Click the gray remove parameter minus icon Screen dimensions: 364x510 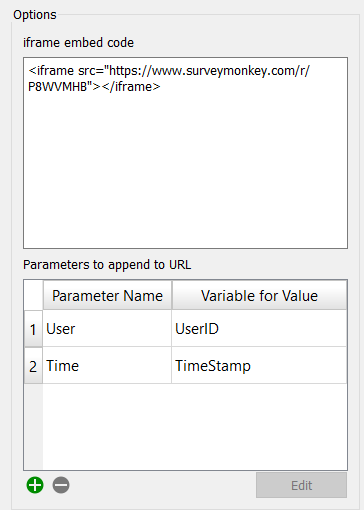tap(61, 485)
